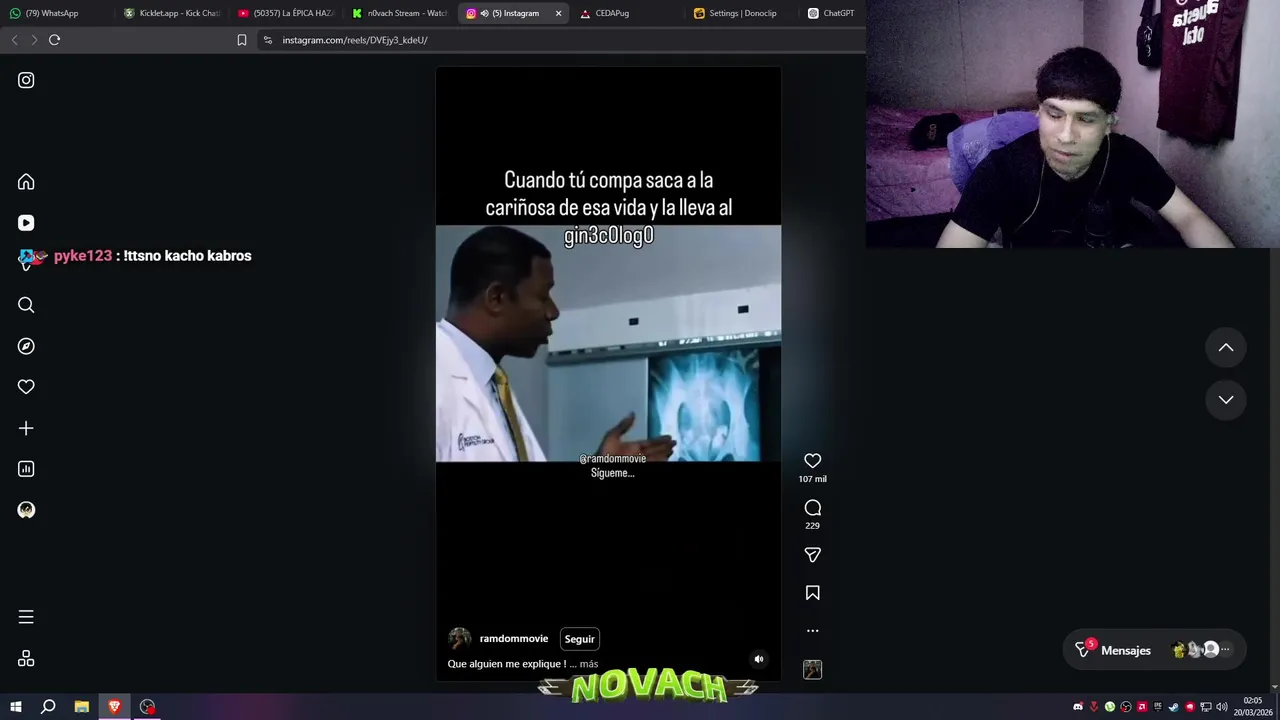Image resolution: width=1280 pixels, height=720 pixels.
Task: Click the OBS Studio taskbar icon
Action: coord(148,707)
